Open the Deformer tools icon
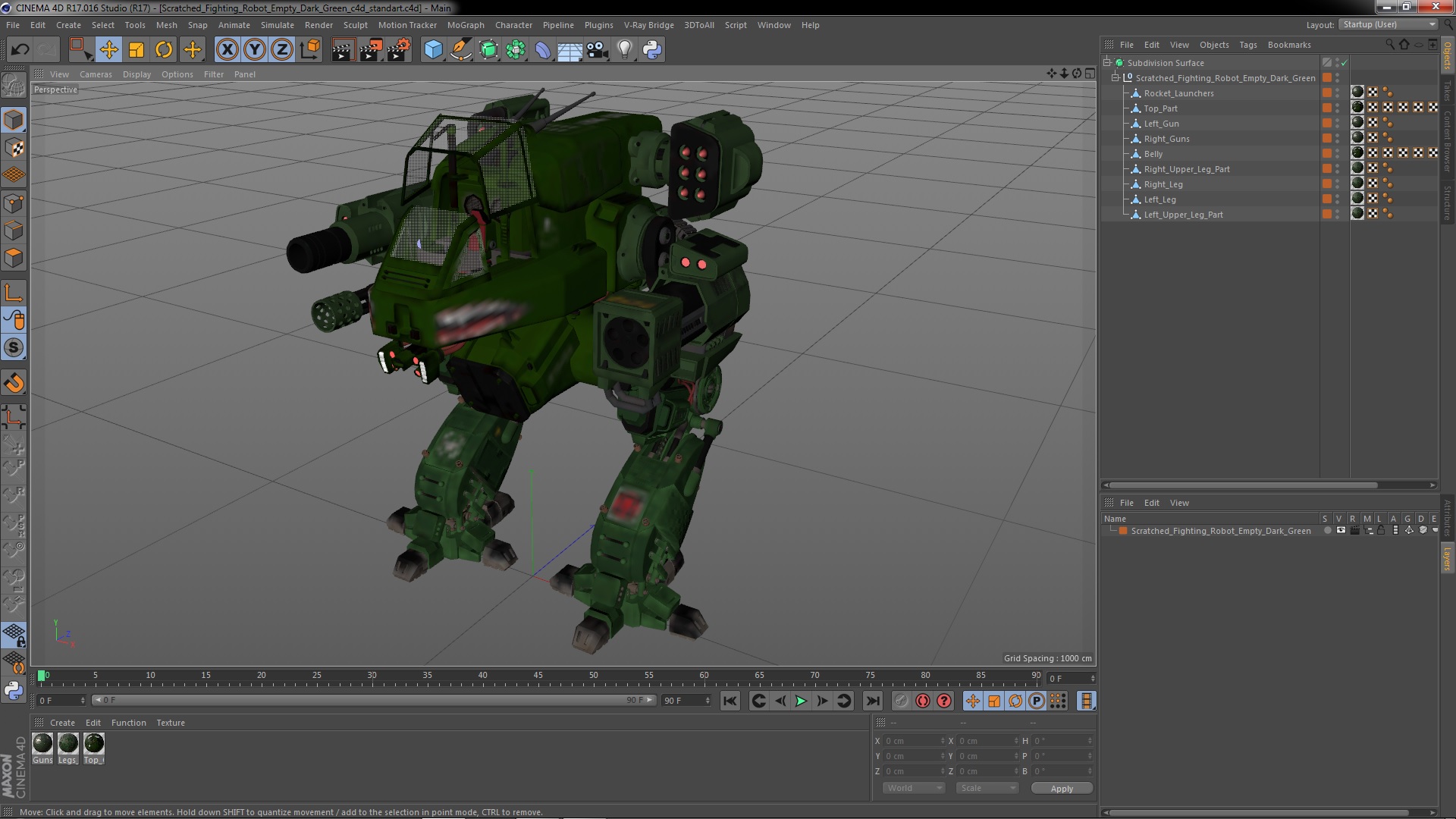Image resolution: width=1456 pixels, height=819 pixels. 543,50
